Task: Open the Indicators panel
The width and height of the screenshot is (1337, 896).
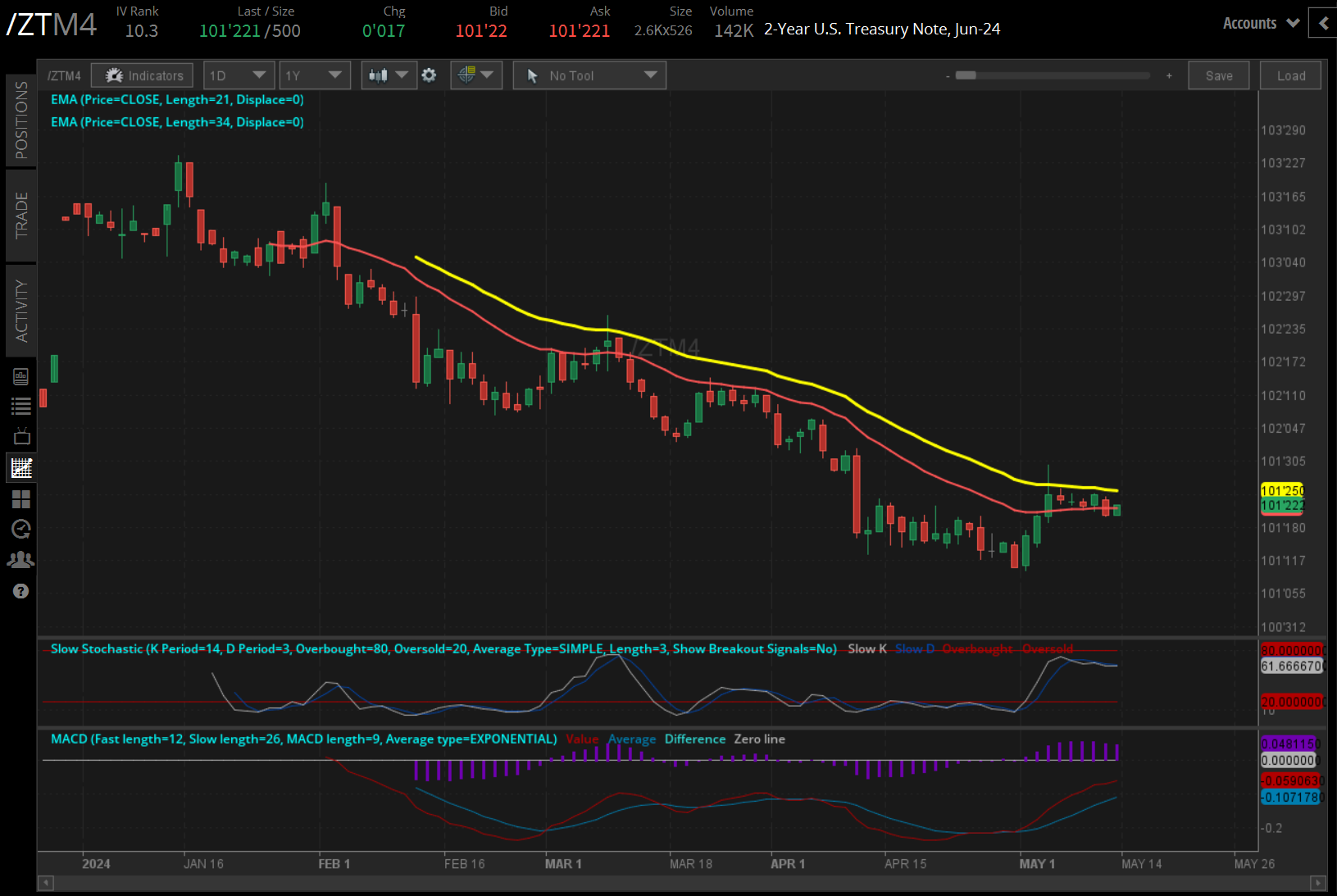Action: pyautogui.click(x=143, y=75)
